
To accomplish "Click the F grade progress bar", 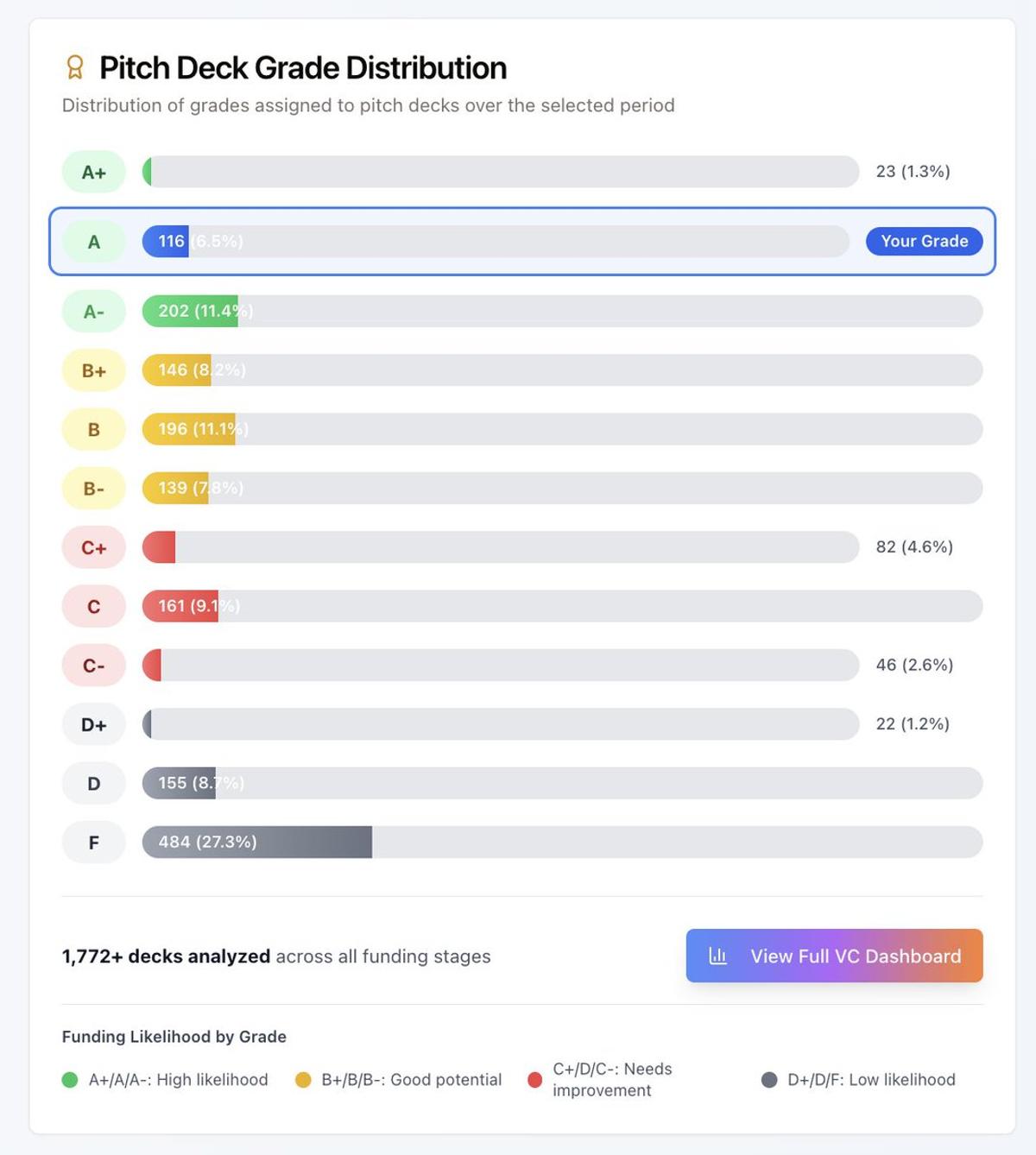I will coord(561,843).
